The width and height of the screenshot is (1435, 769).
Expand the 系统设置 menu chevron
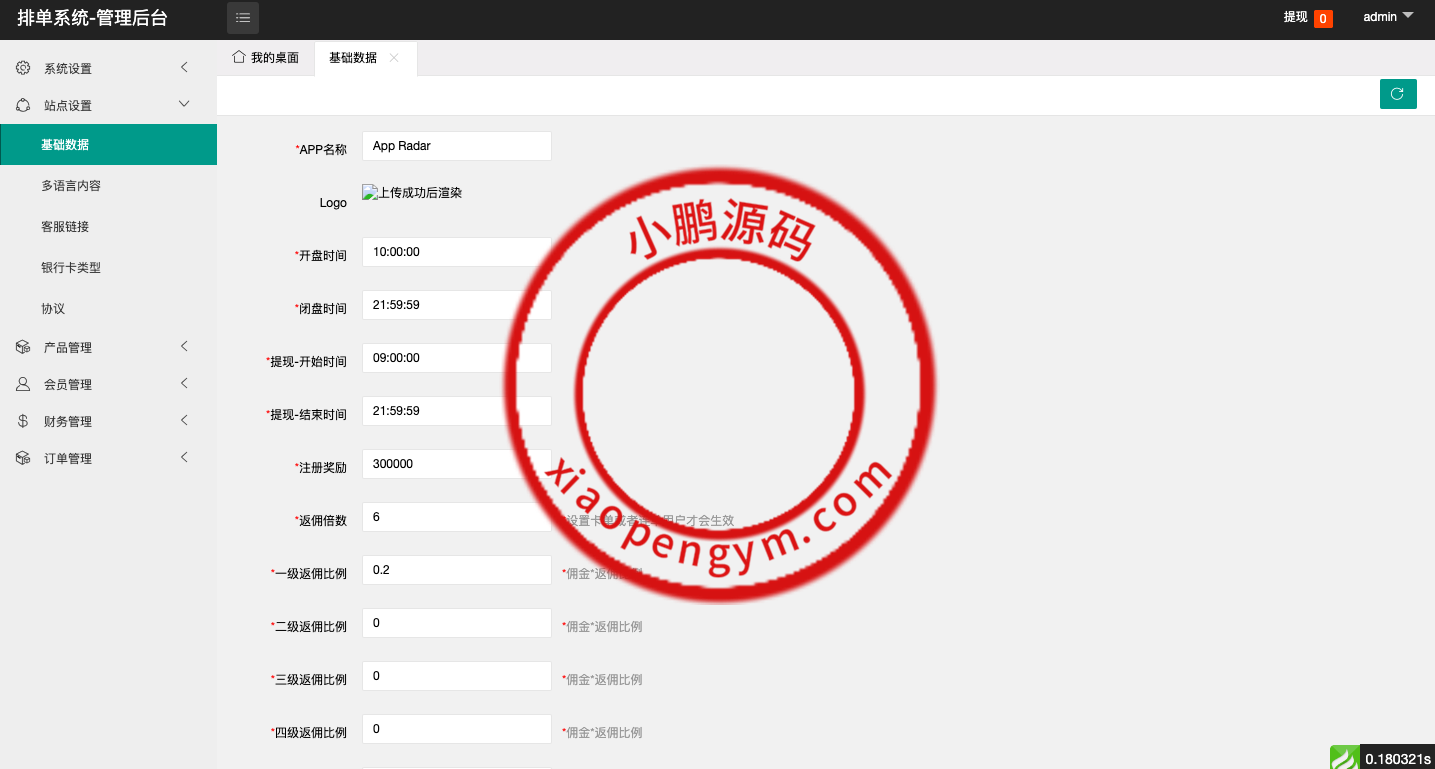click(x=184, y=68)
